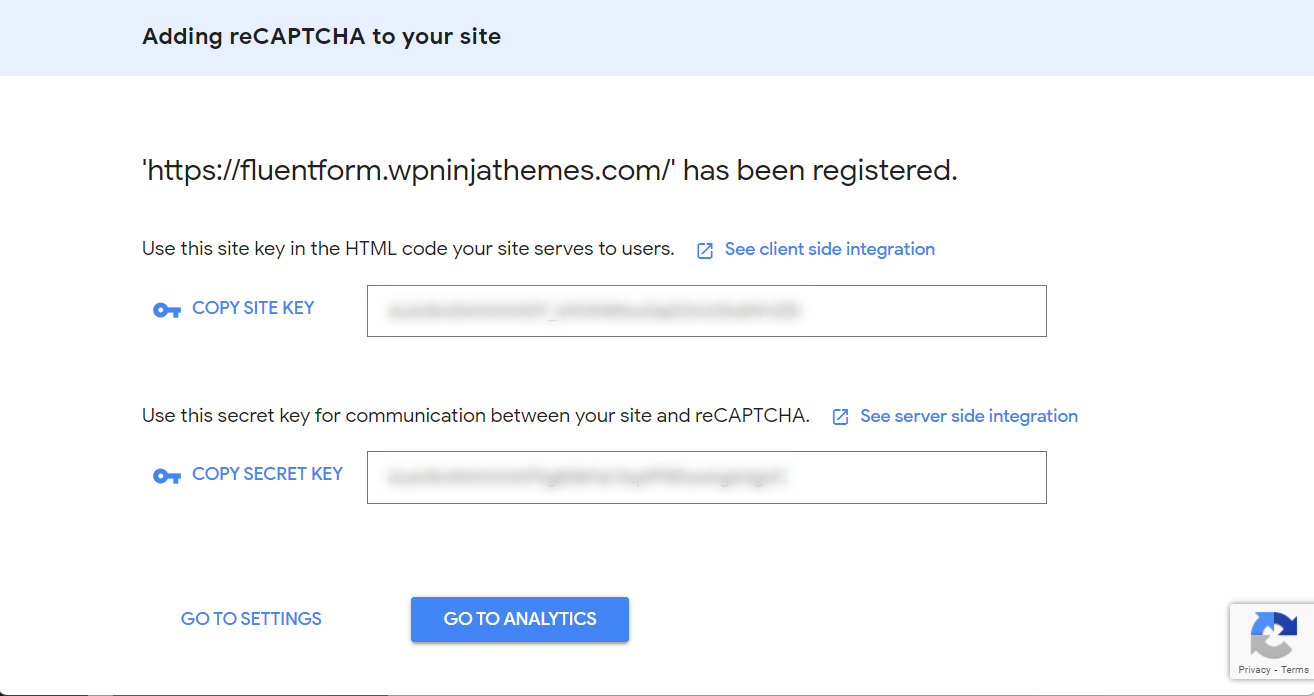The width and height of the screenshot is (1314, 696).
Task: Open the Terms link in the reCAPTCHA badge
Action: click(x=1294, y=670)
